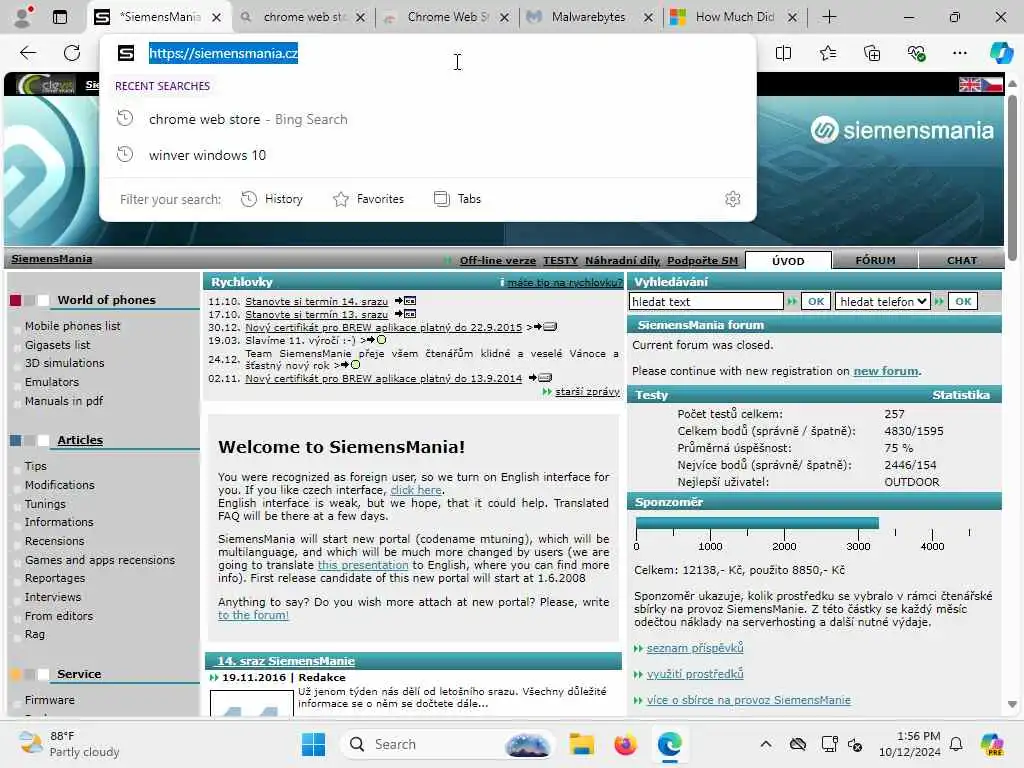
Task: Reload the page with refresh icon
Action: (72, 53)
